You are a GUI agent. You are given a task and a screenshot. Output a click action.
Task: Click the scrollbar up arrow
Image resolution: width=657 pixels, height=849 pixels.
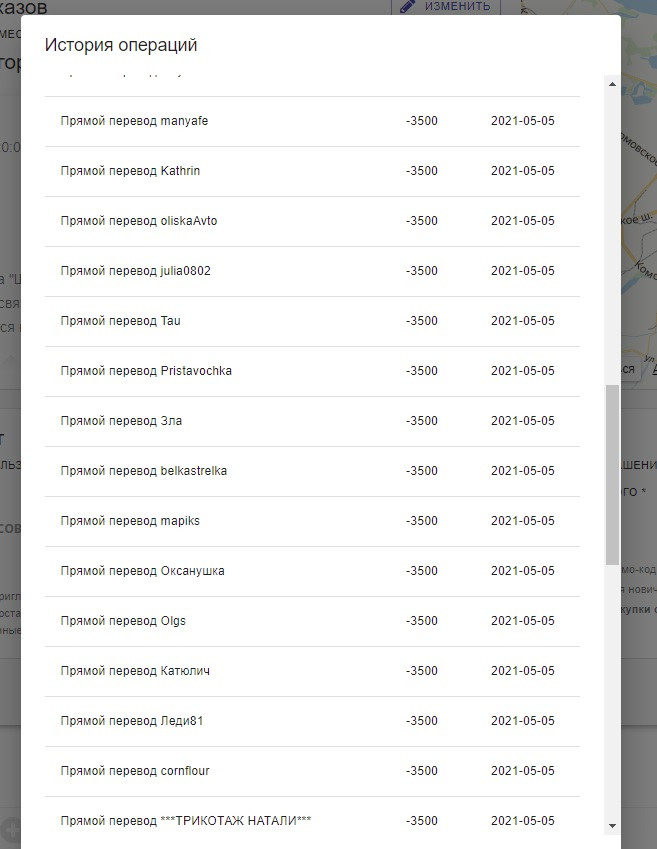click(x=613, y=84)
